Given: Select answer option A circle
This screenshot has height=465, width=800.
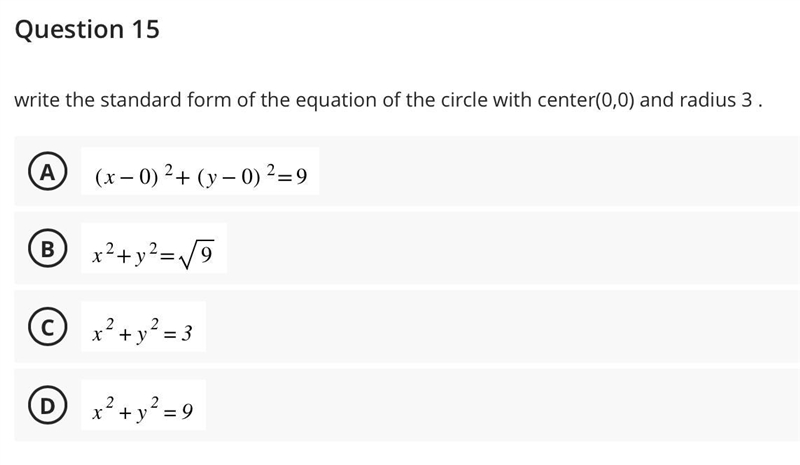Looking at the screenshot, I should (x=47, y=172).
